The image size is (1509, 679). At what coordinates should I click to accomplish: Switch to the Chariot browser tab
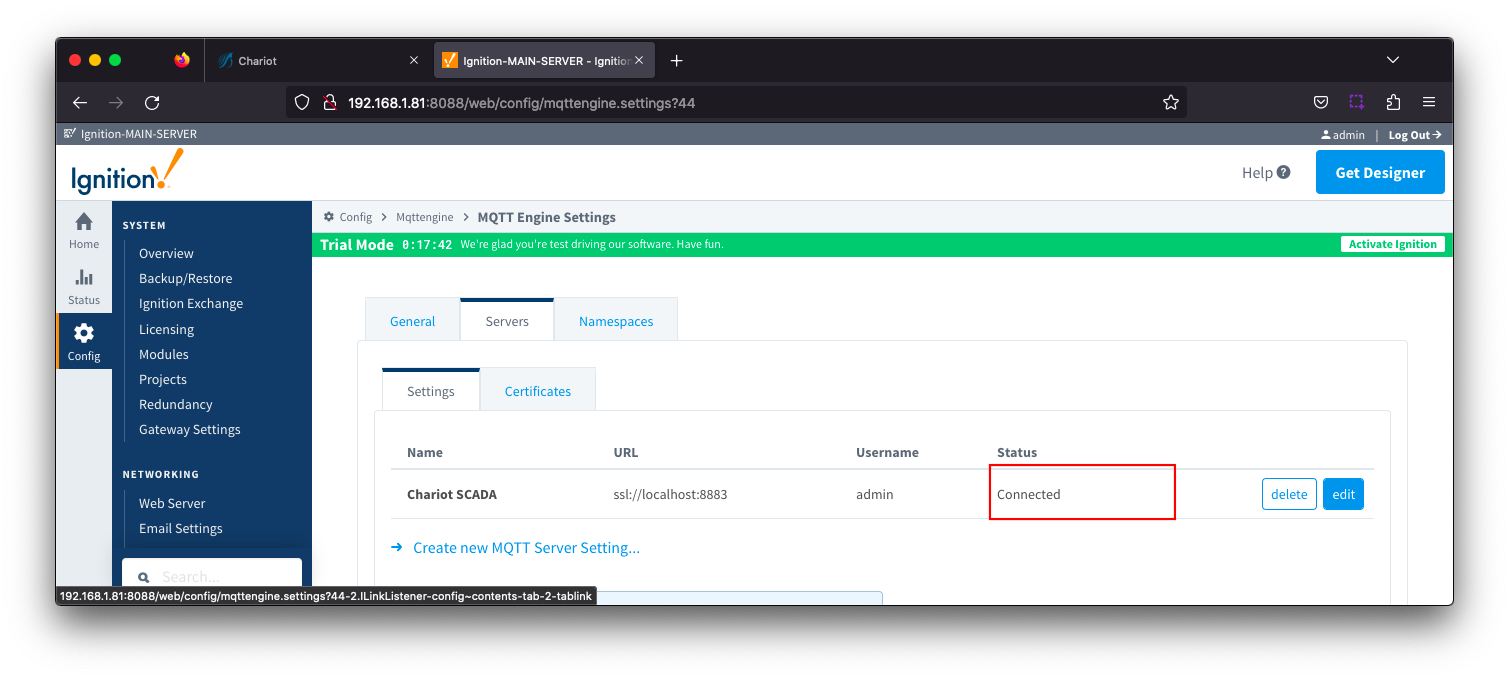(x=318, y=61)
